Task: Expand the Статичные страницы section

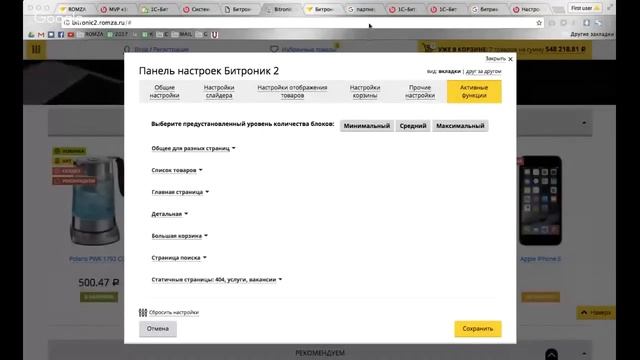Action: coord(217,280)
